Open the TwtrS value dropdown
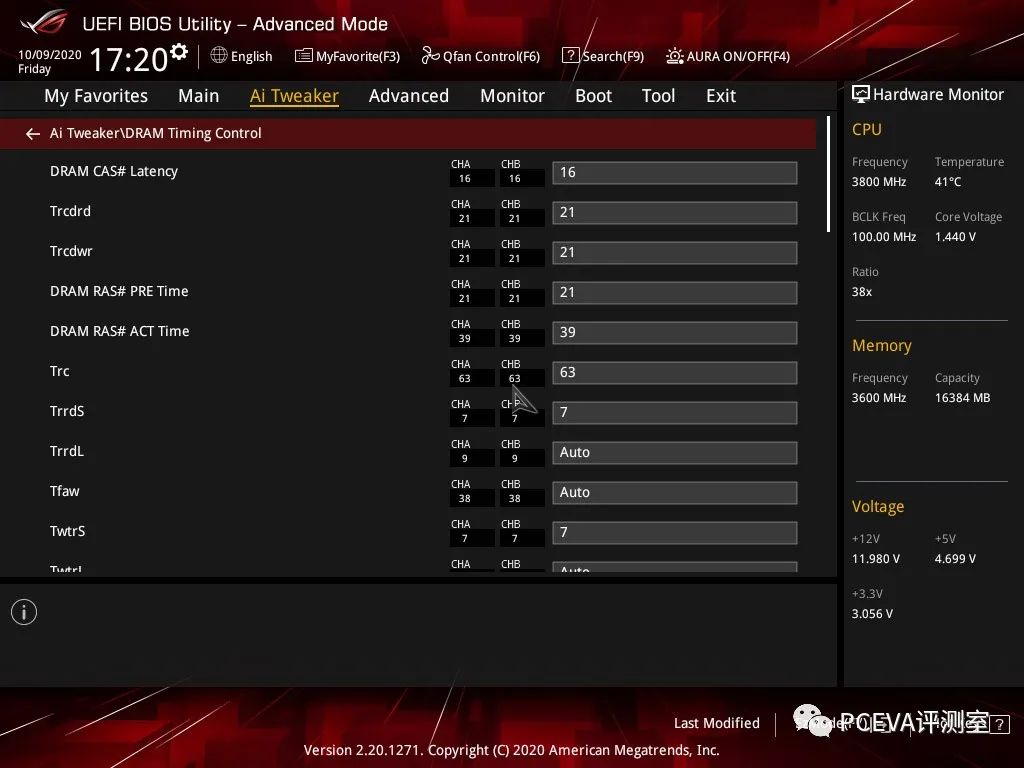This screenshot has height=768, width=1024. (x=674, y=532)
